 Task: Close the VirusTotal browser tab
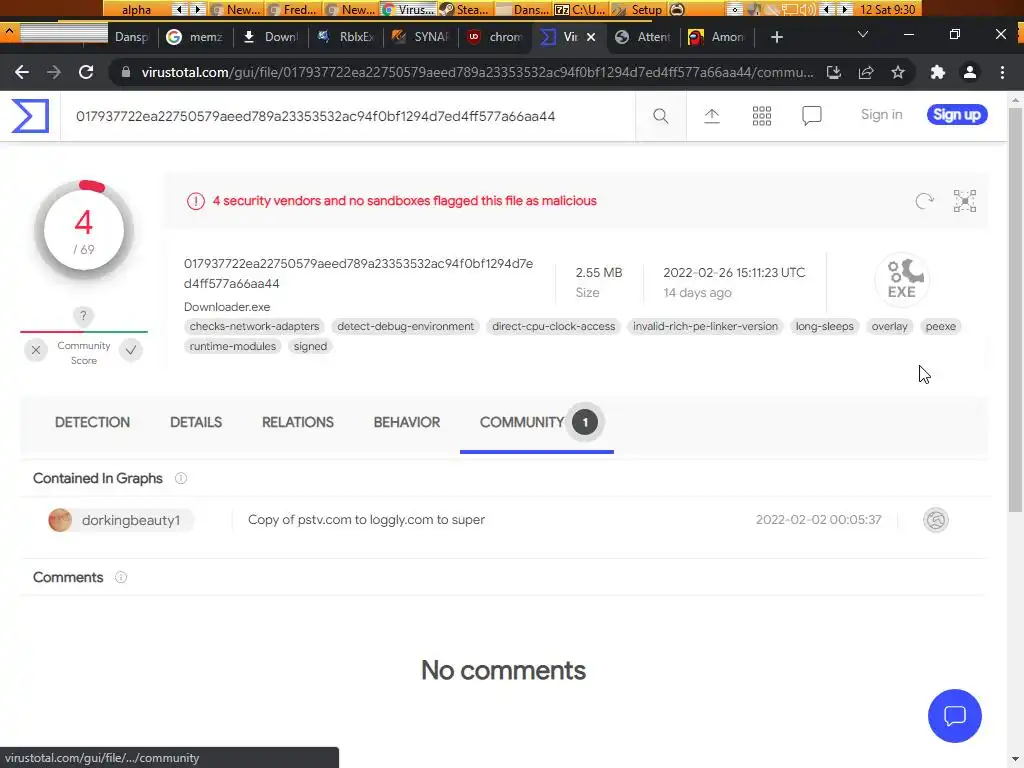pos(591,37)
